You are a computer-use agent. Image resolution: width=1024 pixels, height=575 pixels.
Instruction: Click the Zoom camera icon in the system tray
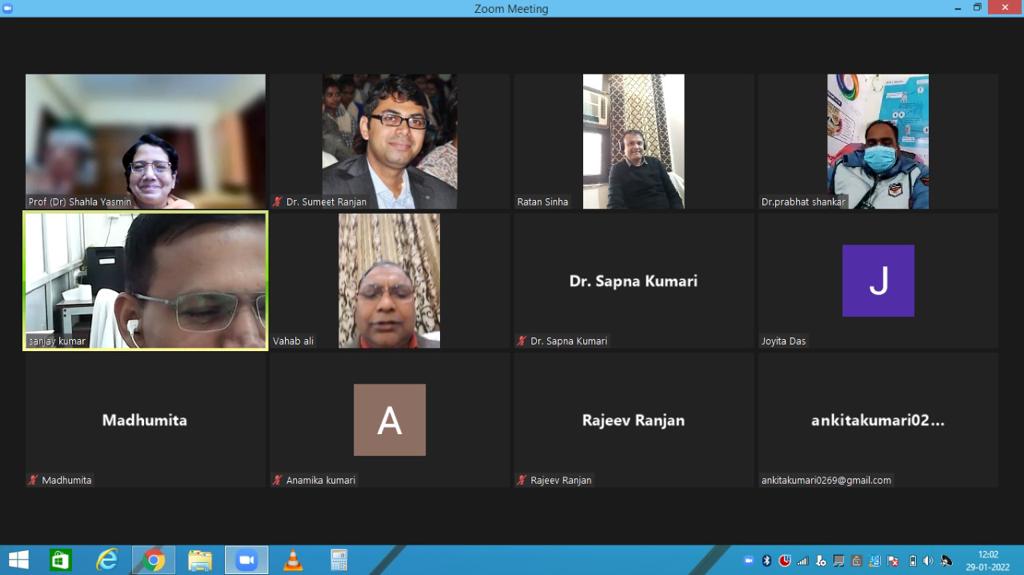pos(749,561)
